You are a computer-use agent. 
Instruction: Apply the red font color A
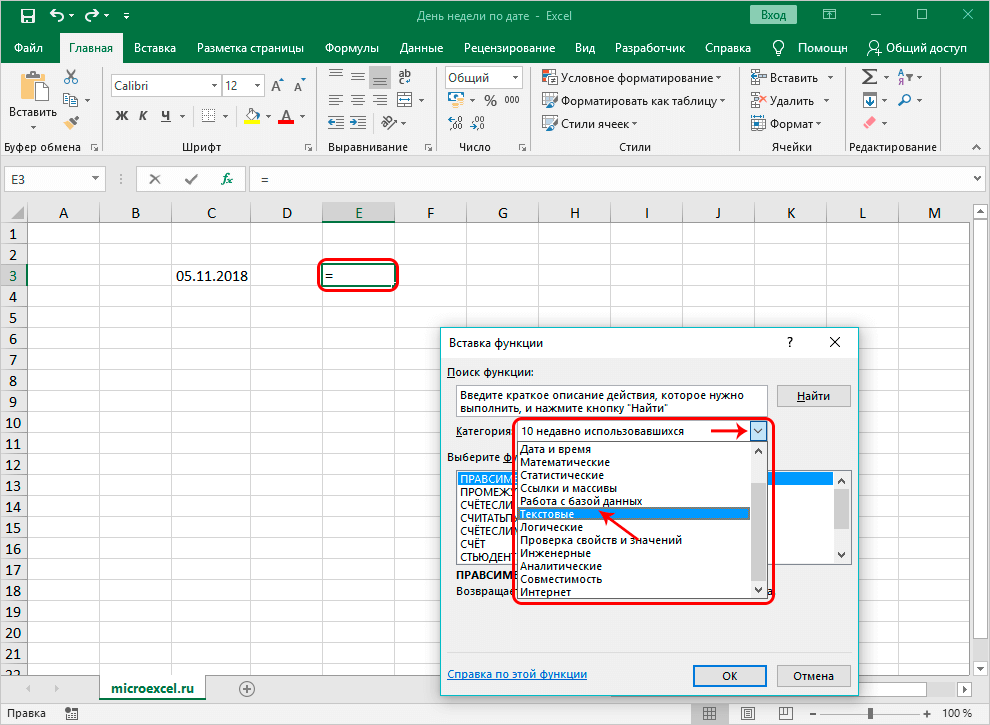pyautogui.click(x=286, y=116)
